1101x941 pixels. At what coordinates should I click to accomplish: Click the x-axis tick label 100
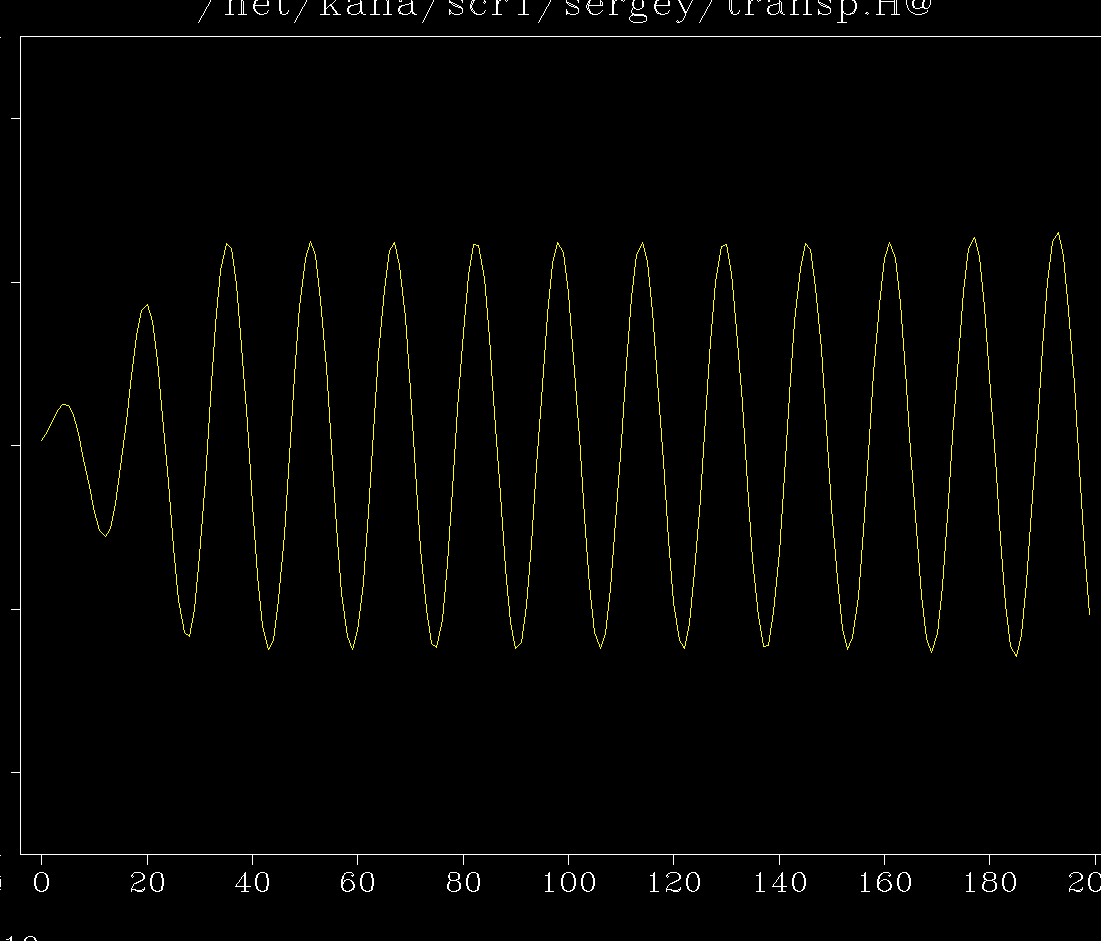pyautogui.click(x=568, y=883)
